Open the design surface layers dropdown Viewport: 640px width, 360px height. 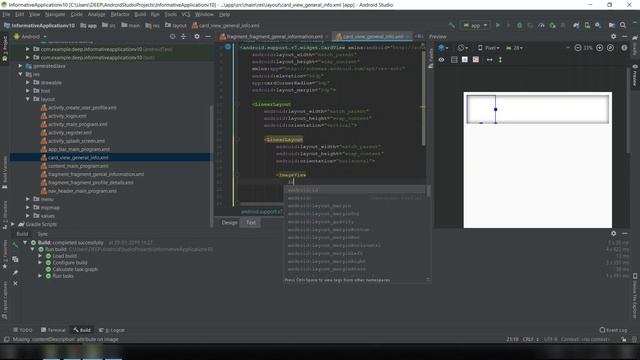[x=443, y=48]
